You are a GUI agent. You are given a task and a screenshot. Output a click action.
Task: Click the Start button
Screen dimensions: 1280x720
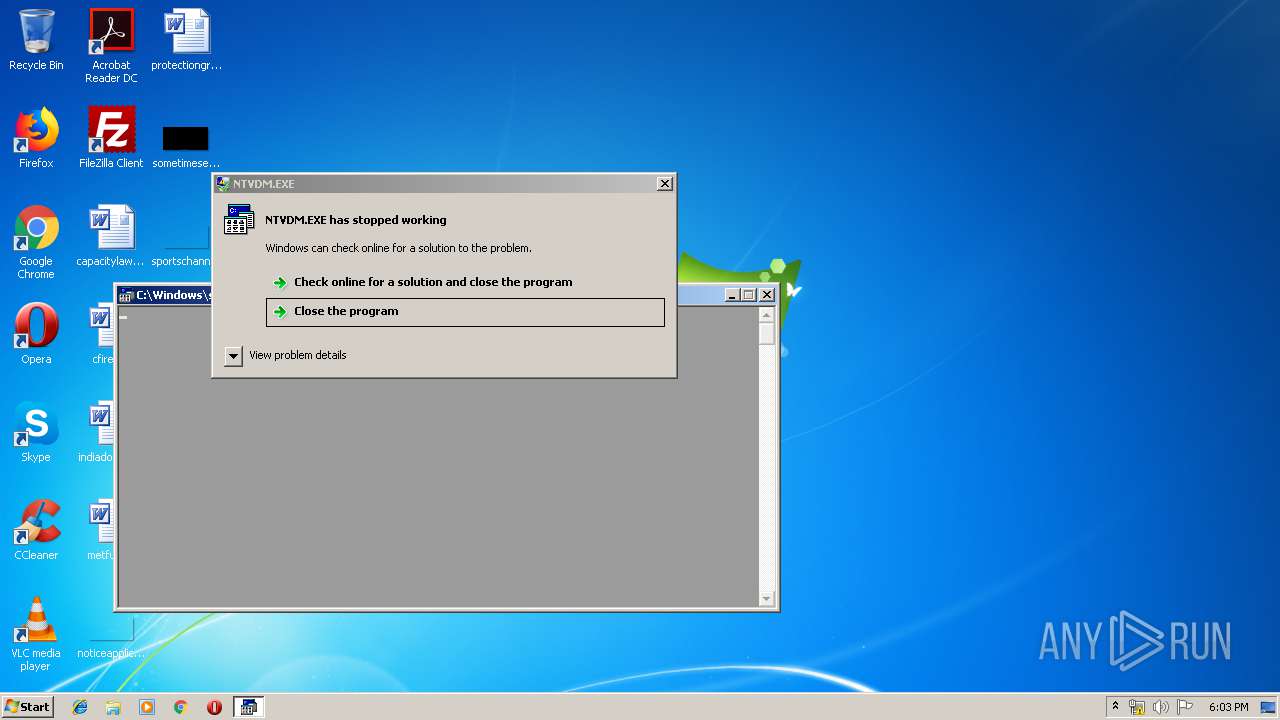coord(27,706)
